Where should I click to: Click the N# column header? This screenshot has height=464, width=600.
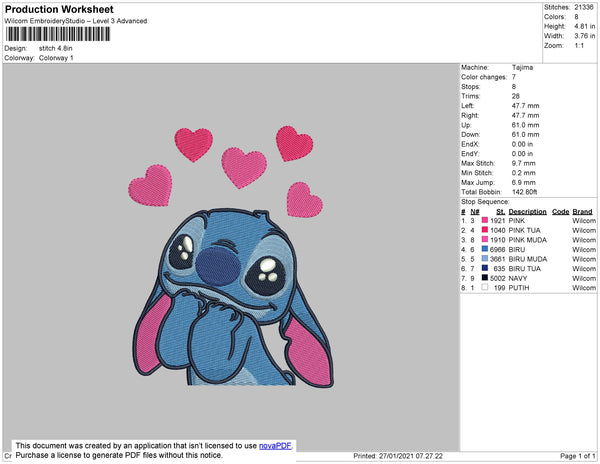(474, 212)
